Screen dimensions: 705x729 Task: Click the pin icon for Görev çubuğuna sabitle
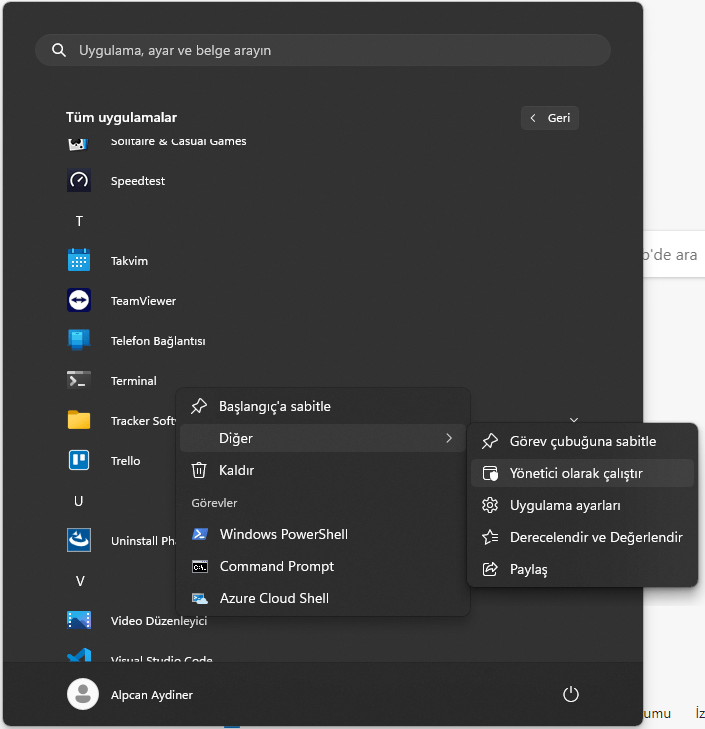pyautogui.click(x=490, y=441)
